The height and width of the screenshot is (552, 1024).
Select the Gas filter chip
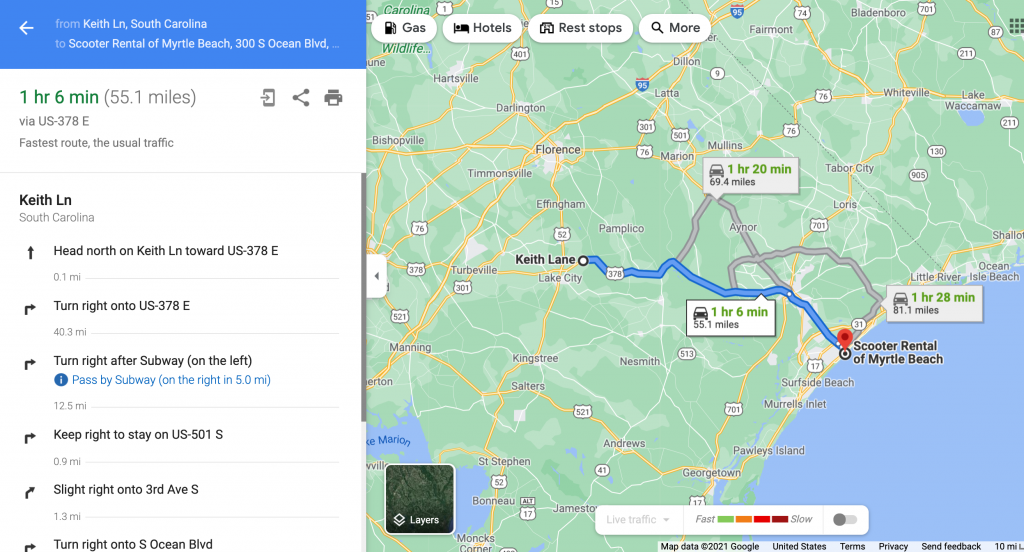(403, 28)
